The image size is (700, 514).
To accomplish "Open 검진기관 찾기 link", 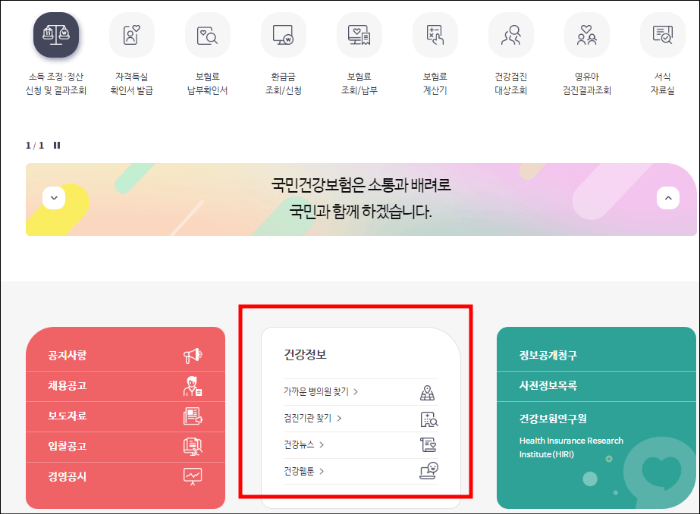I will click(x=312, y=418).
